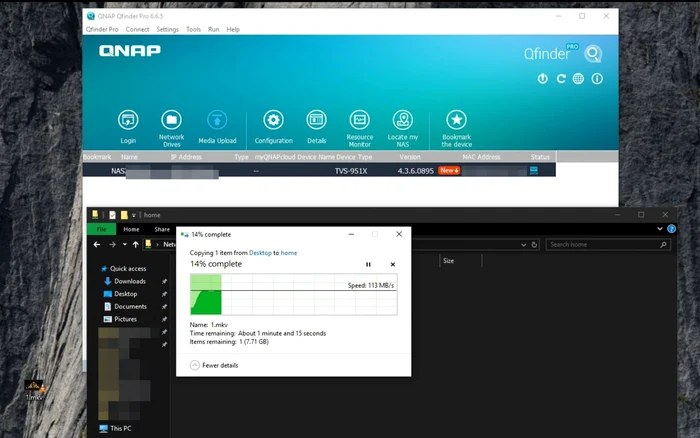Viewport: 700px width, 438px height.
Task: Open the Settings menu in Qfinder
Action: 167,29
